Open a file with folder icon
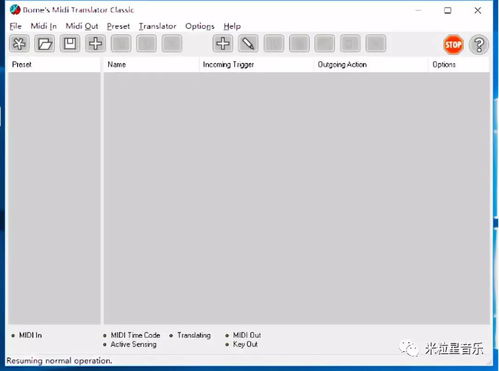The image size is (499, 371). pyautogui.click(x=45, y=44)
